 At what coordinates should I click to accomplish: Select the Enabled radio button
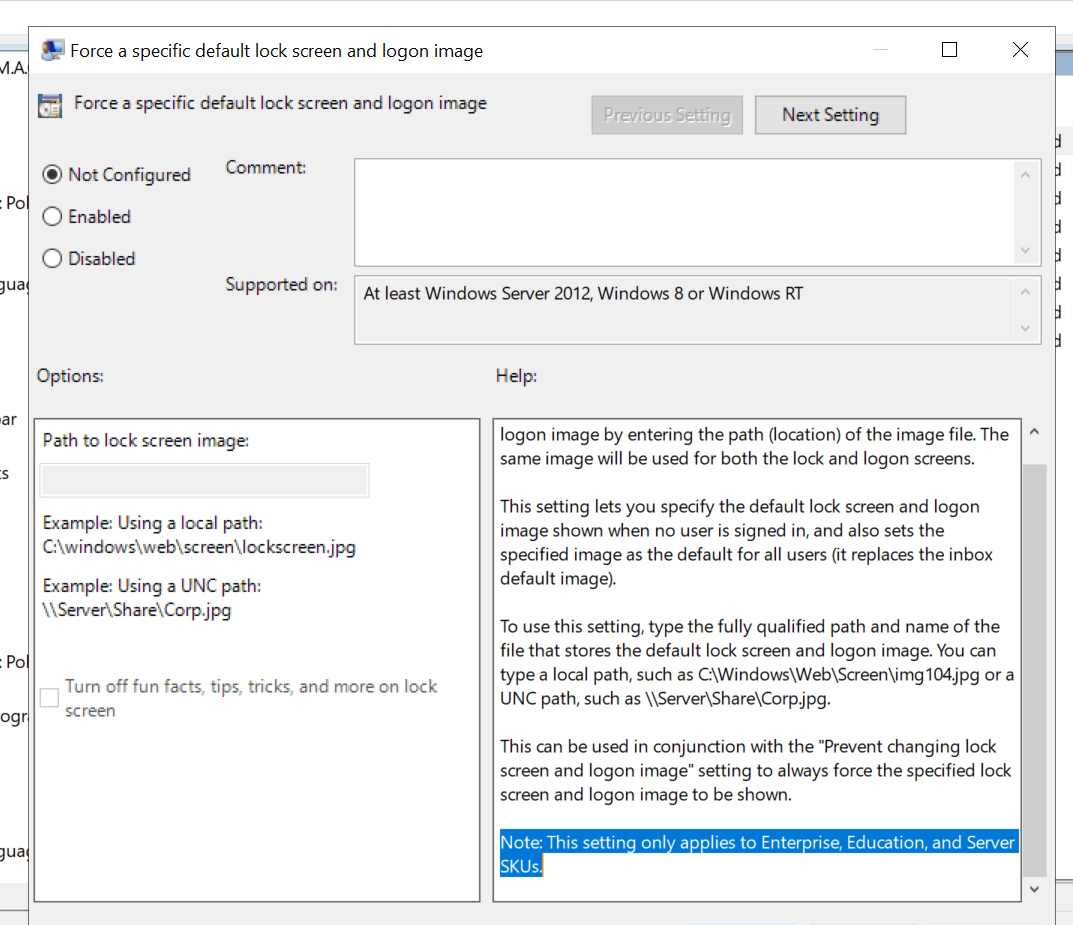(52, 217)
